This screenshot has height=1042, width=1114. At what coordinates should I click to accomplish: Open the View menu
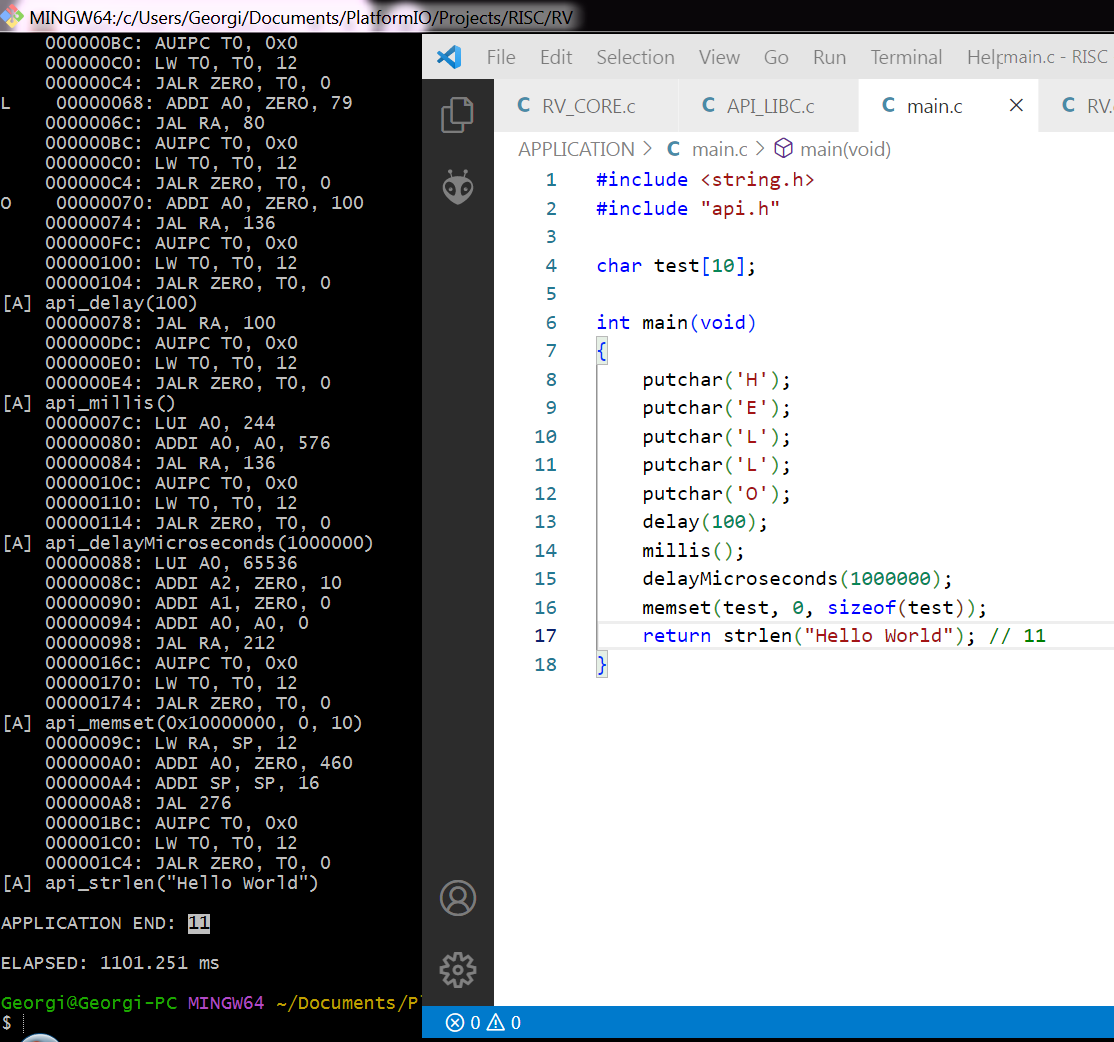tap(719, 58)
